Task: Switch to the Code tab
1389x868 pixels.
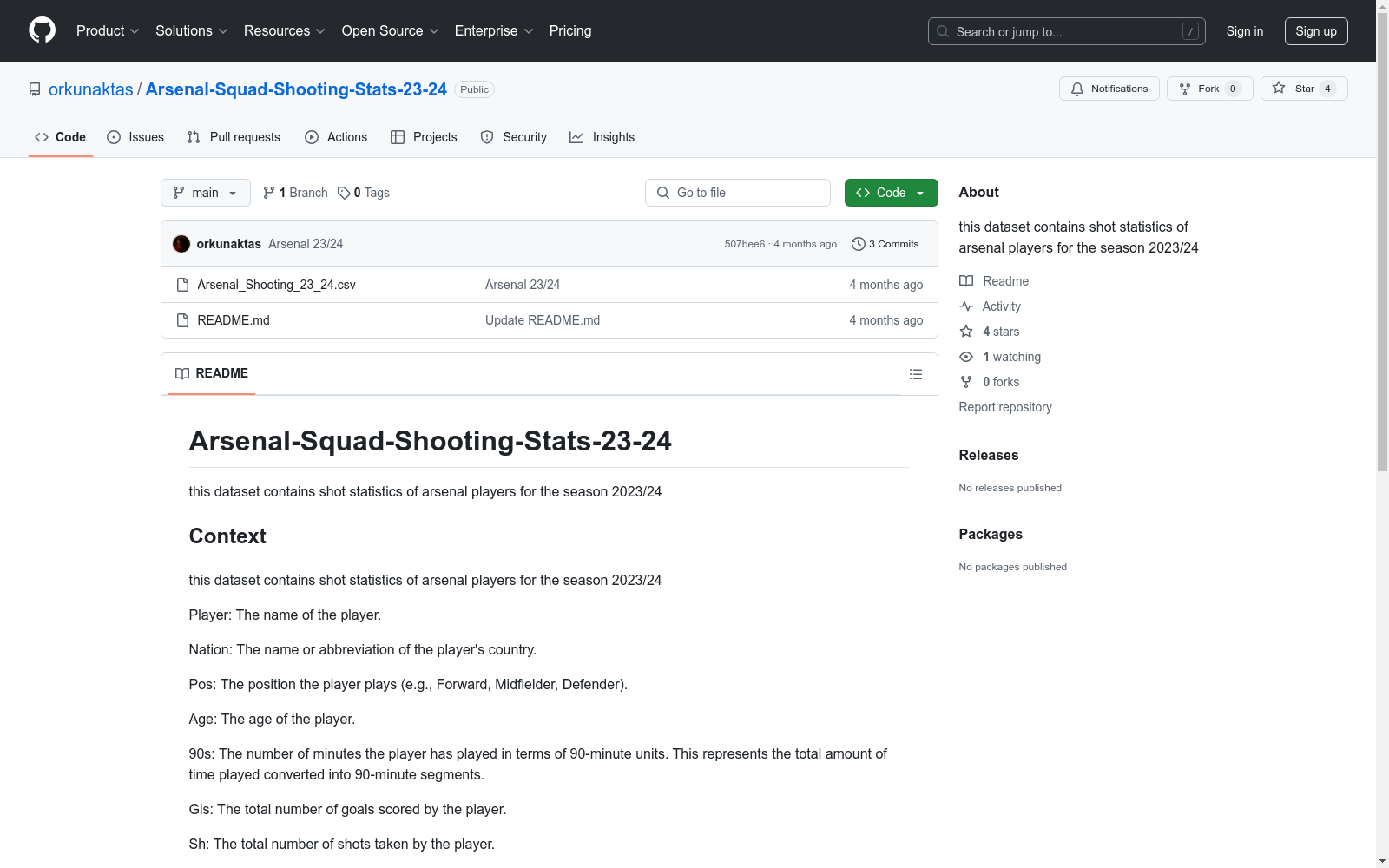Action: click(61, 137)
